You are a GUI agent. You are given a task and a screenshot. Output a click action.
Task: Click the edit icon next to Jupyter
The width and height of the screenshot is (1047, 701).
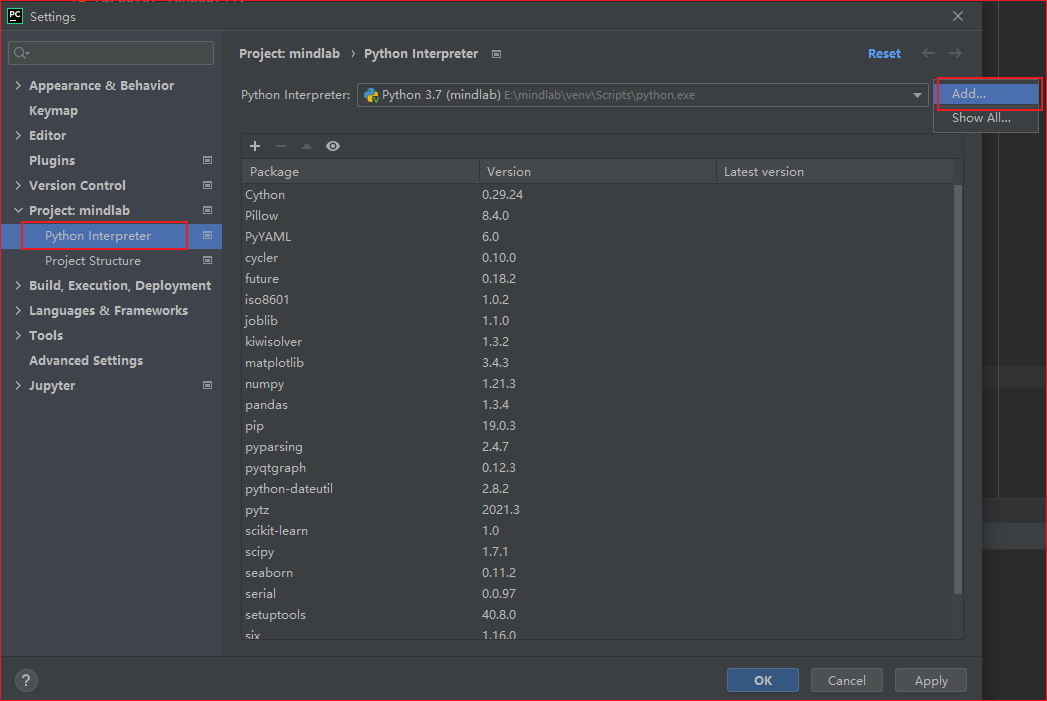point(207,385)
